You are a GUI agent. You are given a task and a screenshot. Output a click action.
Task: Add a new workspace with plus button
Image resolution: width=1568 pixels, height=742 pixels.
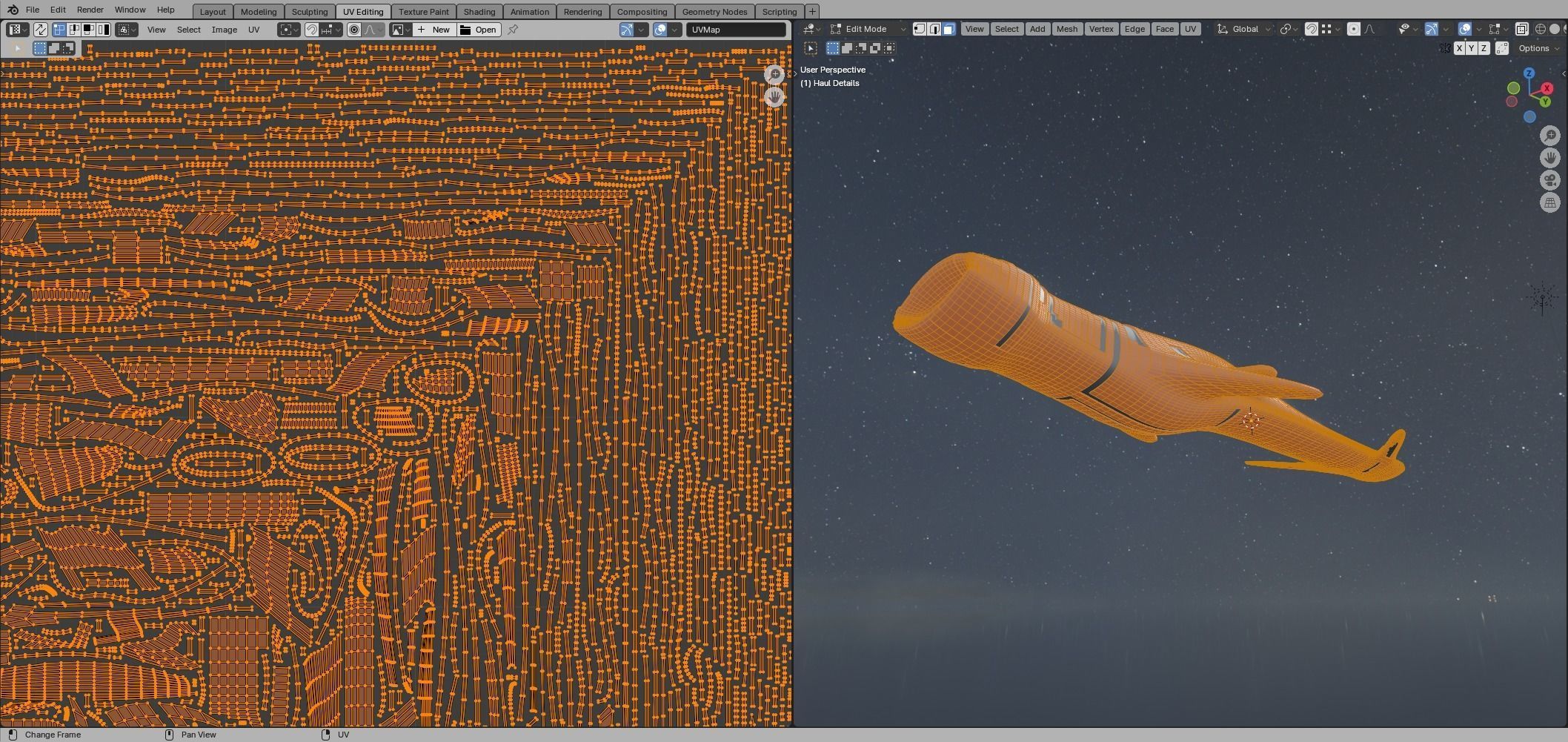pyautogui.click(x=812, y=11)
